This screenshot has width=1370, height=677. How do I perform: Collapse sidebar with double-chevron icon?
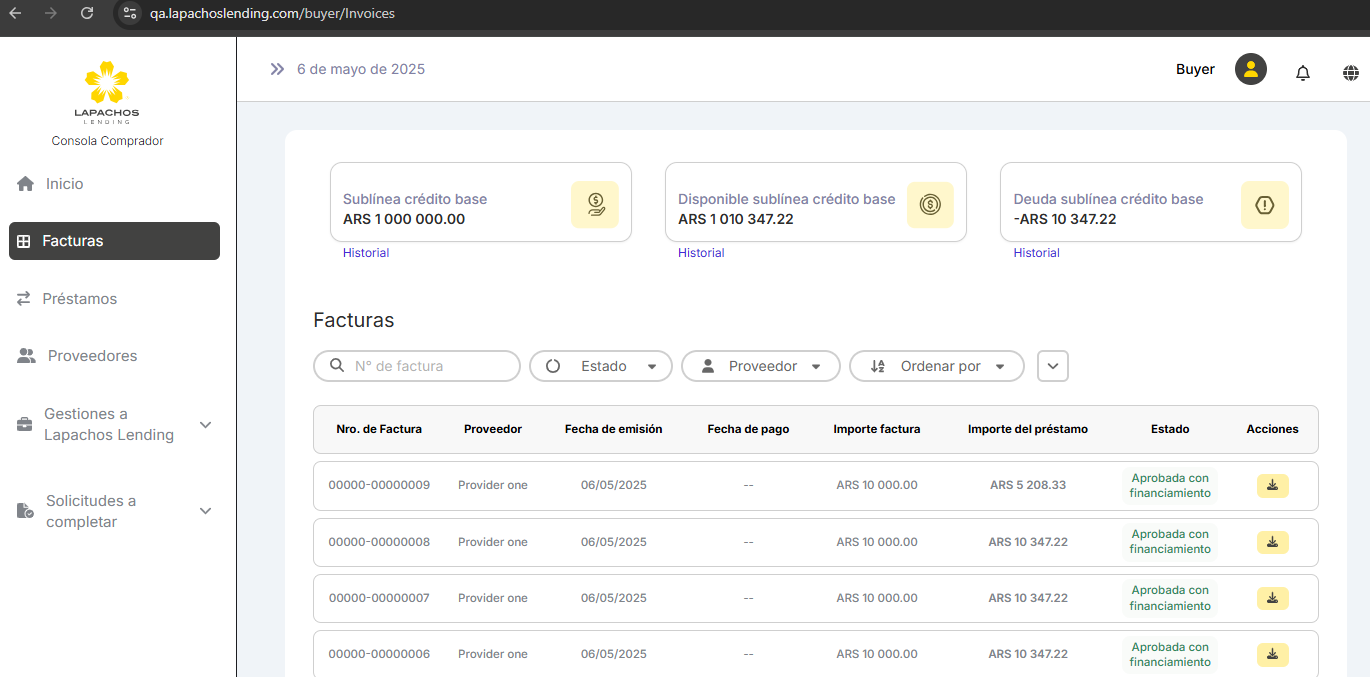click(x=277, y=69)
